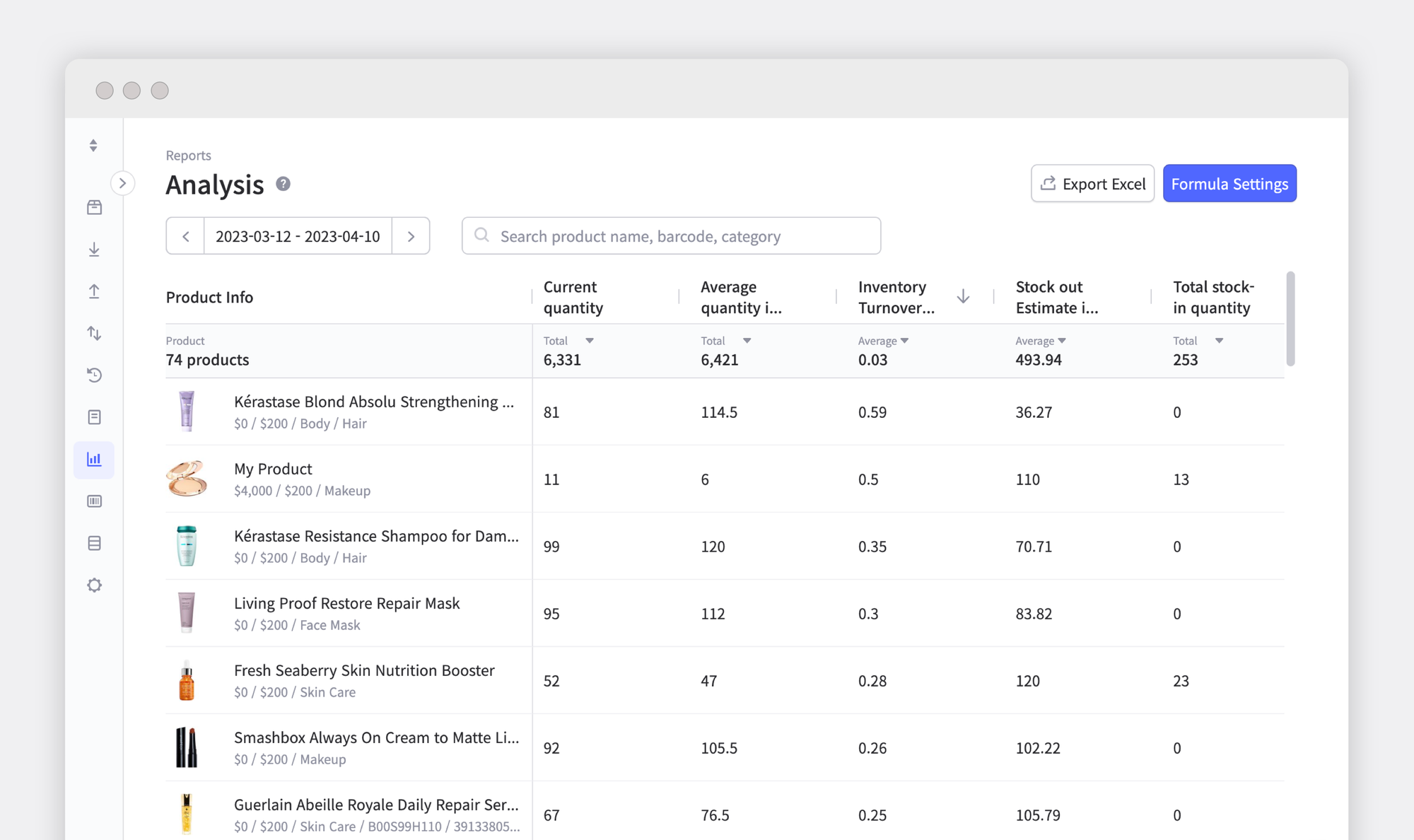Open the Total dropdown for Total stock-in quantity
Viewport: 1414px width, 840px height.
tap(1220, 340)
